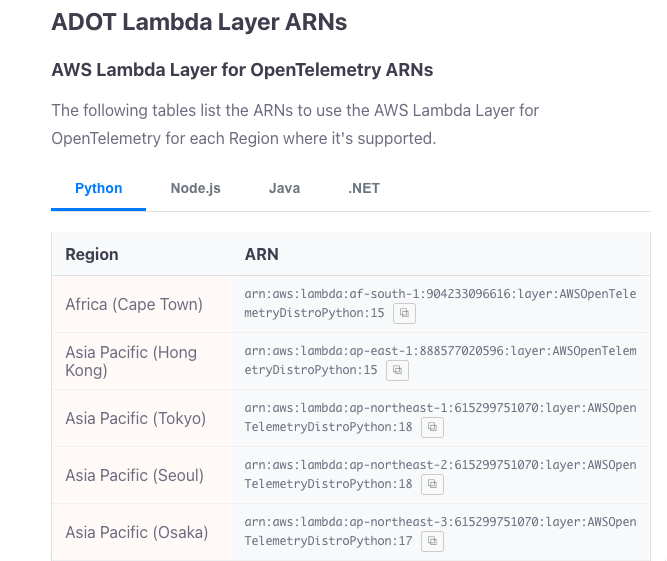Screen dimensions: 667x561
Task: Copy the Asia Pacific (Osaka) ARN
Action: [432, 541]
